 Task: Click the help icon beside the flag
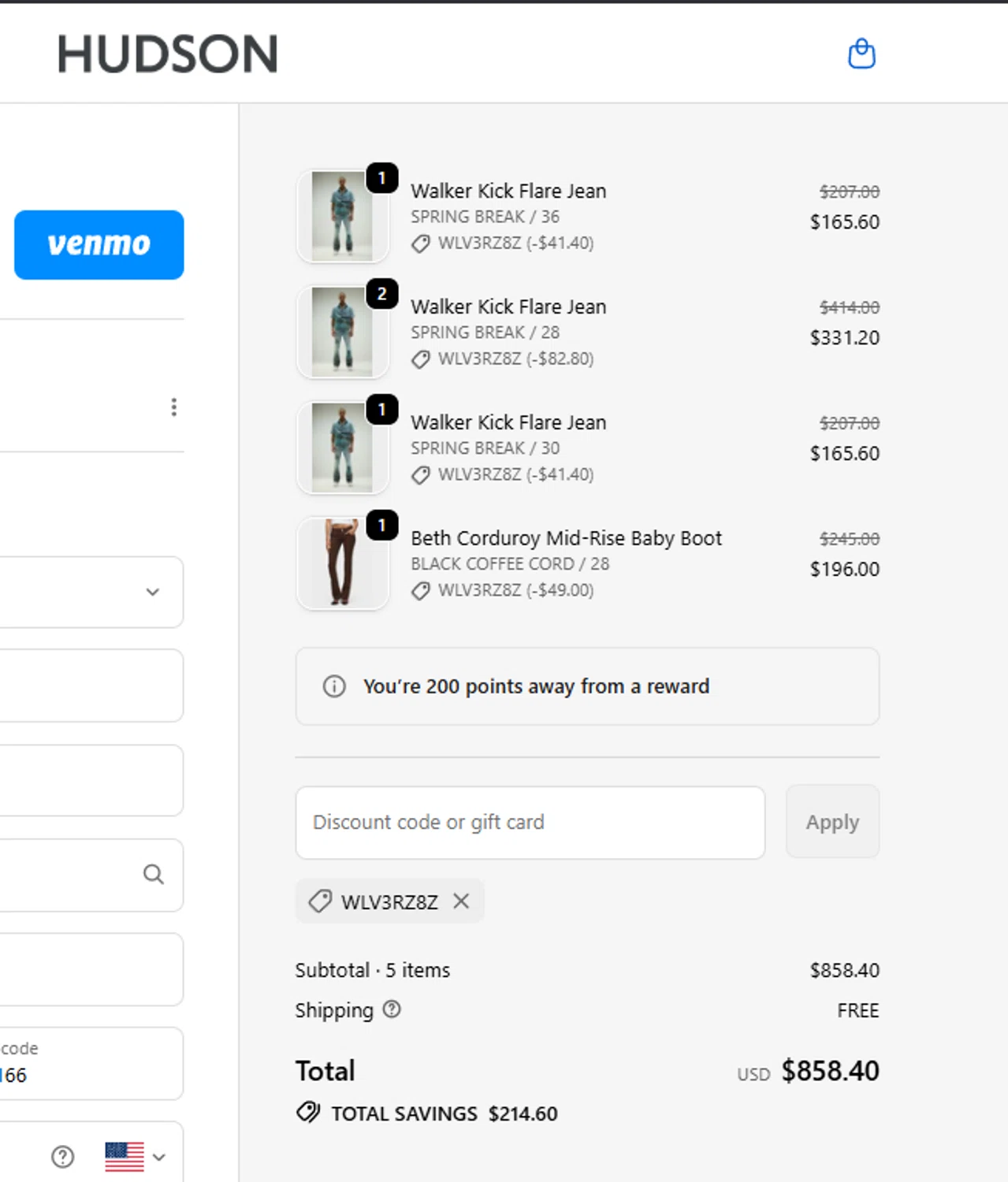[63, 1156]
